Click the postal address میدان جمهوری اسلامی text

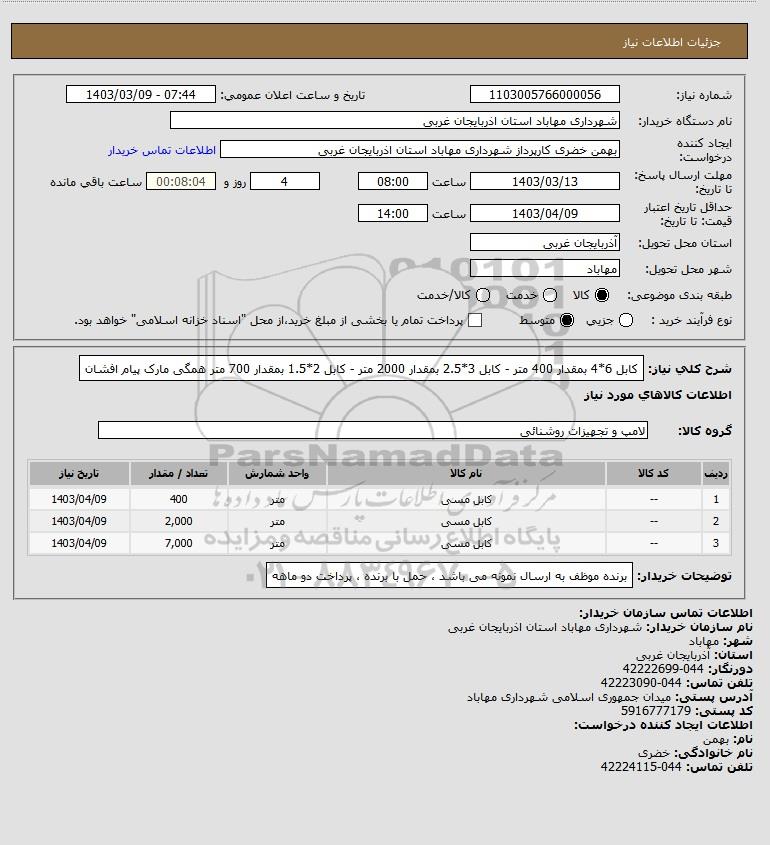(x=568, y=697)
